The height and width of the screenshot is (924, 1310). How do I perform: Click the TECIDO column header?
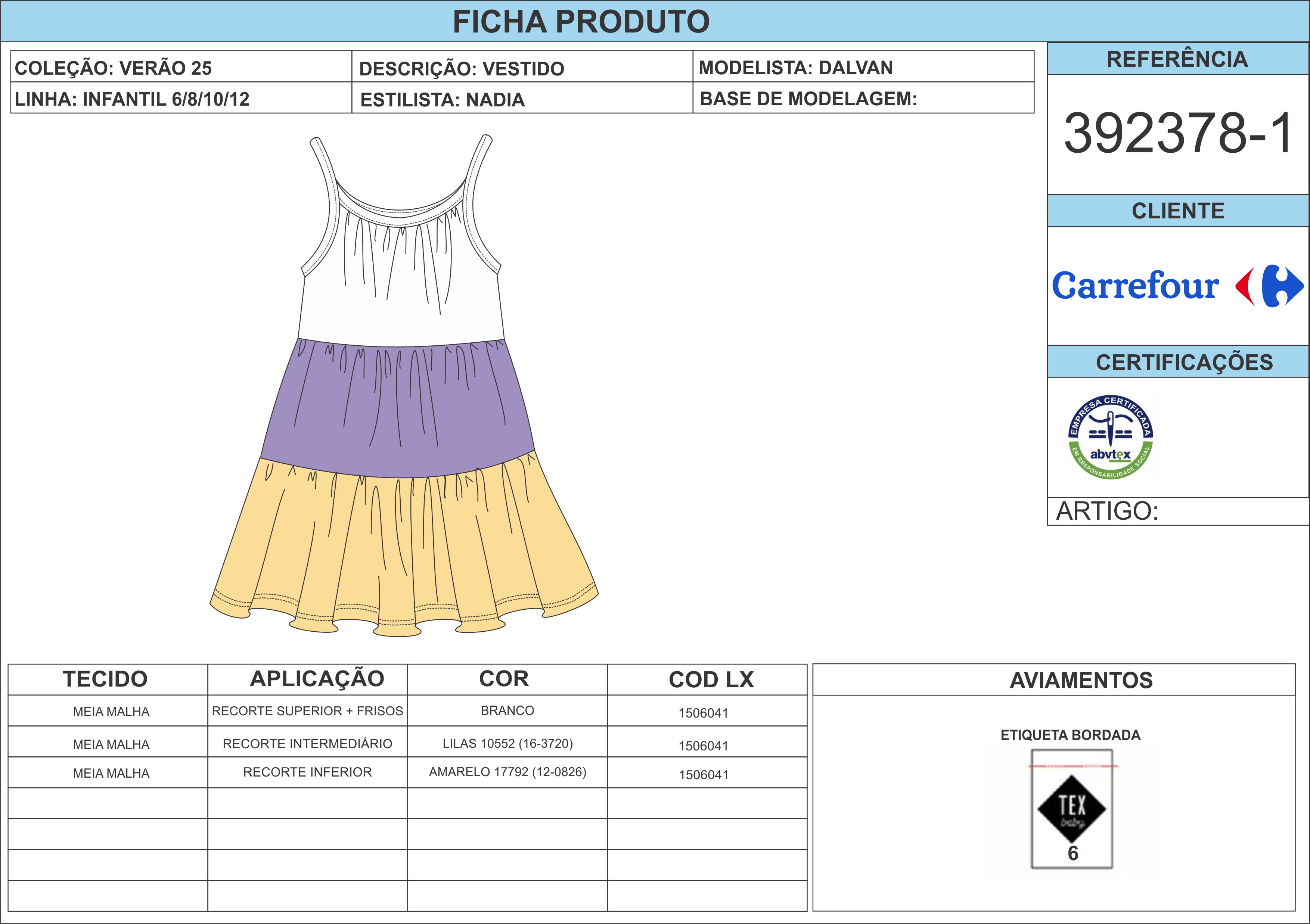106,679
